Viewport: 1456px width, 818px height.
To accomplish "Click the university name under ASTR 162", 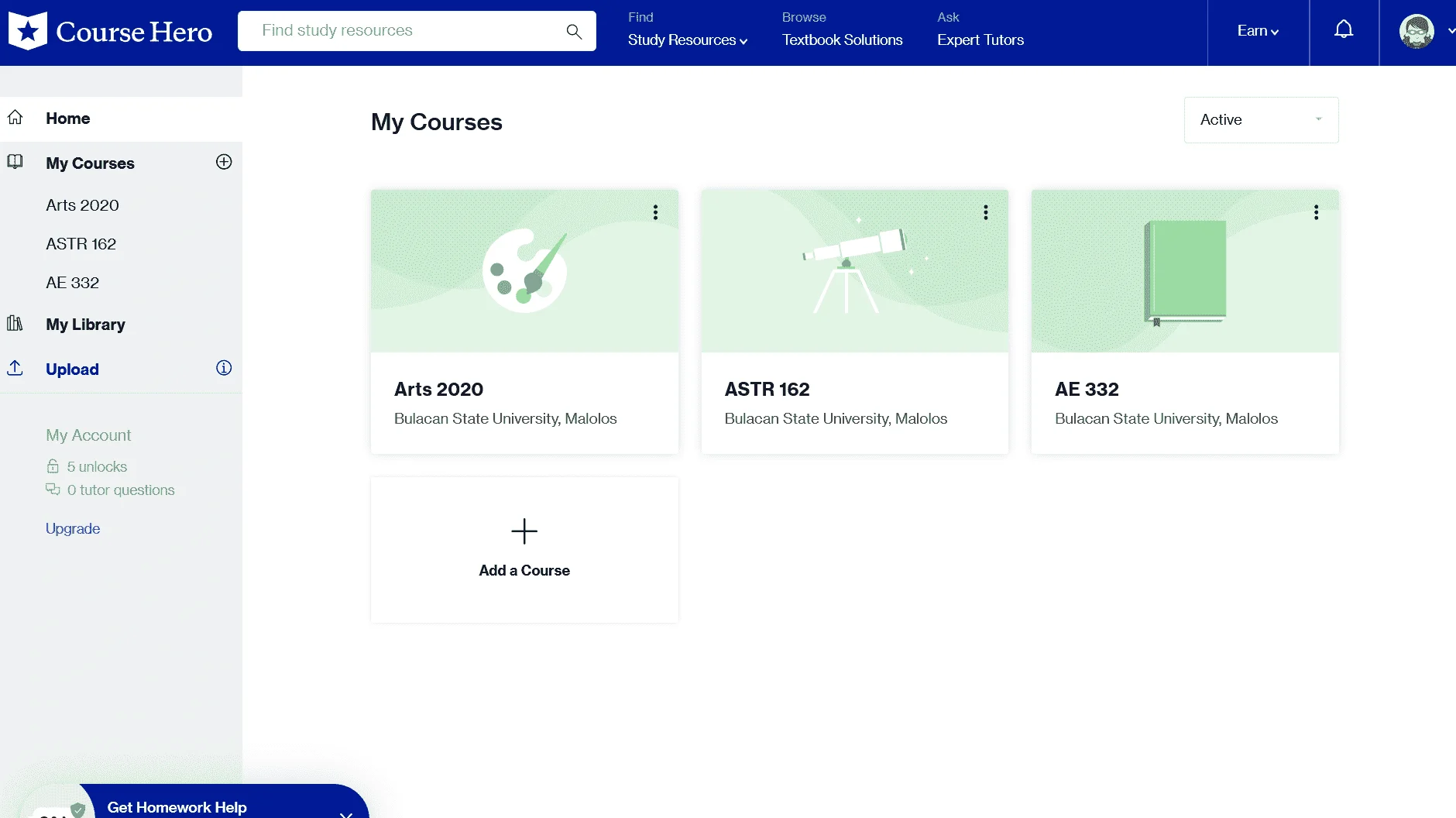I will (836, 418).
